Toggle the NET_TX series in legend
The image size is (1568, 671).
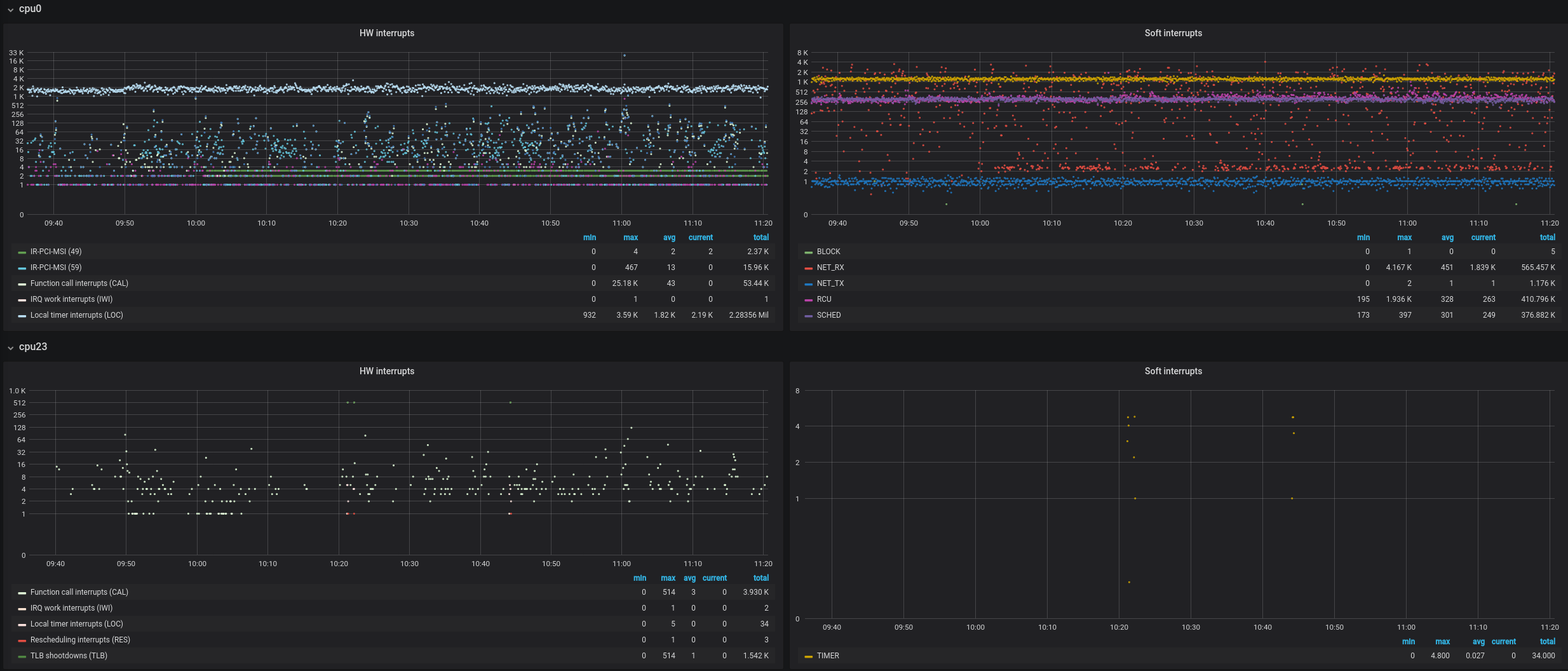click(830, 283)
